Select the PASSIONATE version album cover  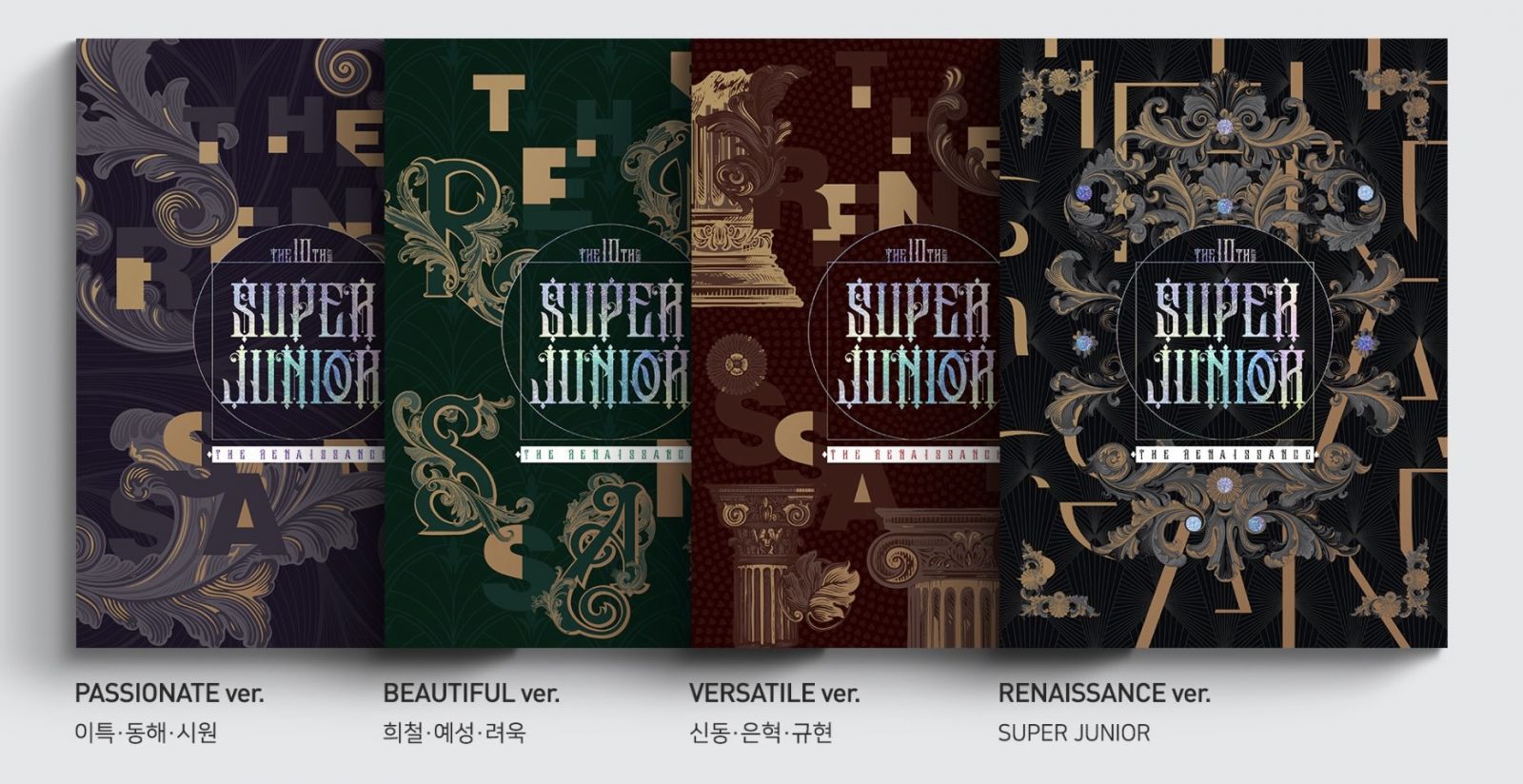pyautogui.click(x=230, y=343)
